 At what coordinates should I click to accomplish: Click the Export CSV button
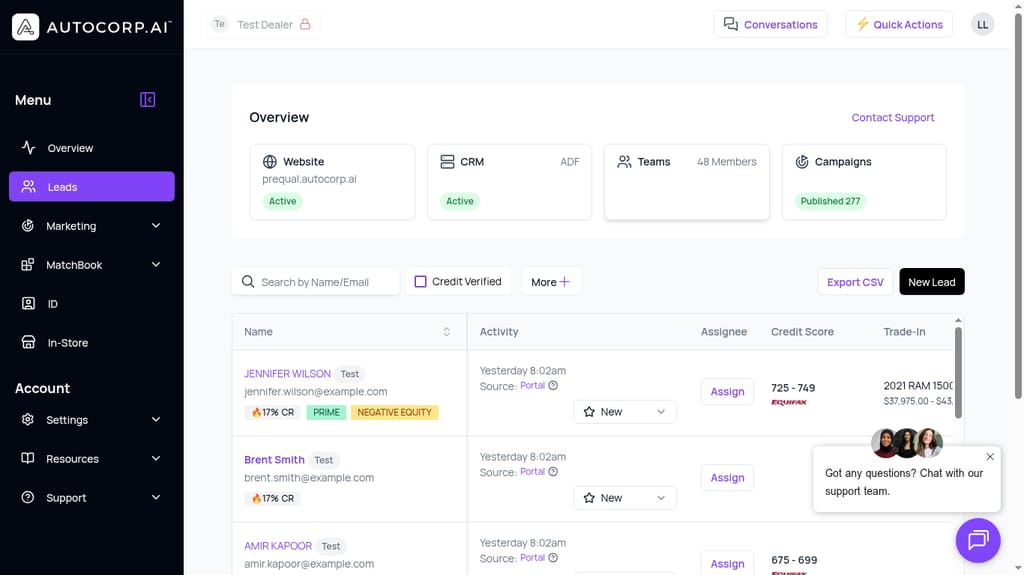point(855,282)
